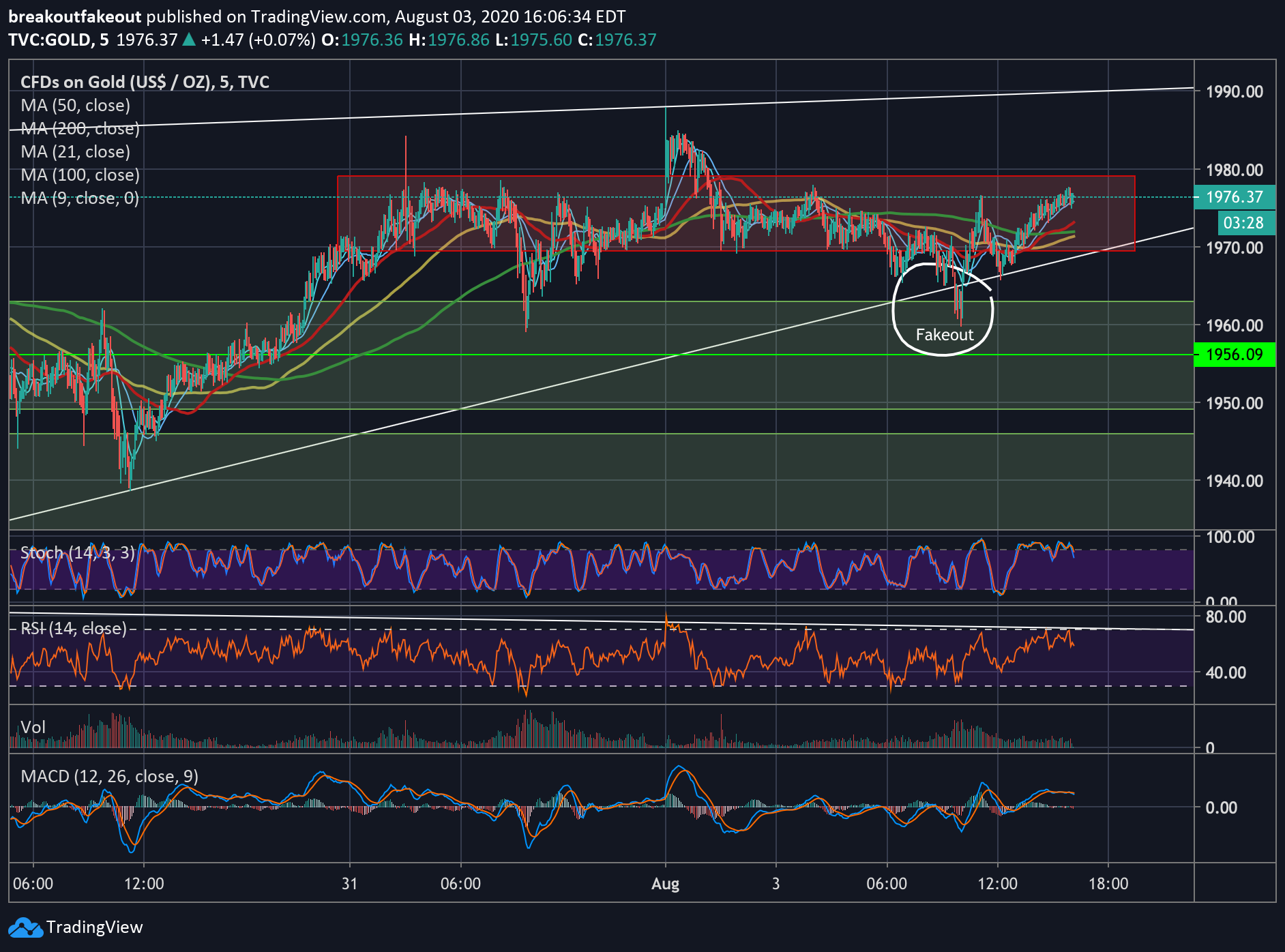Click the RSI 80.00 scale label

pyautogui.click(x=1226, y=617)
